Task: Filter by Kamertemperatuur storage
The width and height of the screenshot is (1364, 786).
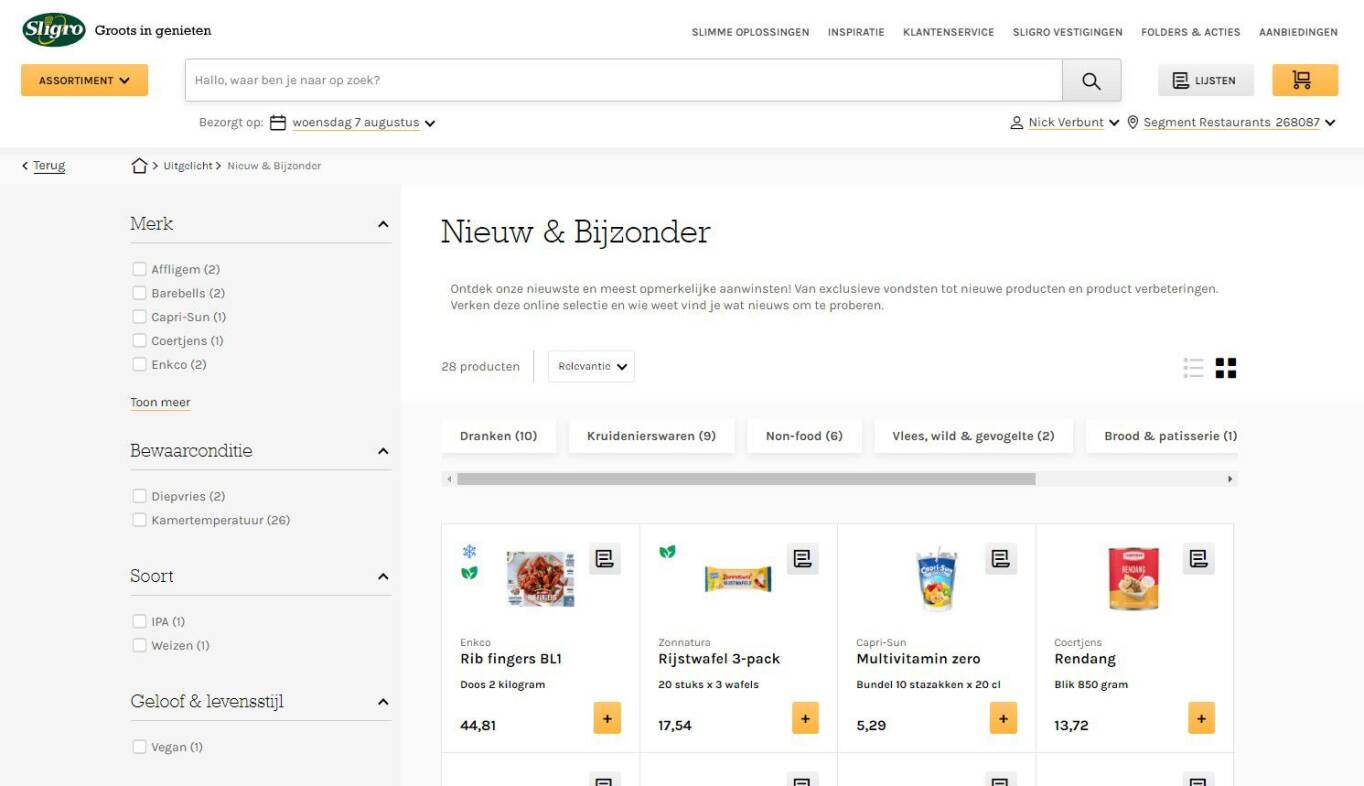Action: (139, 520)
